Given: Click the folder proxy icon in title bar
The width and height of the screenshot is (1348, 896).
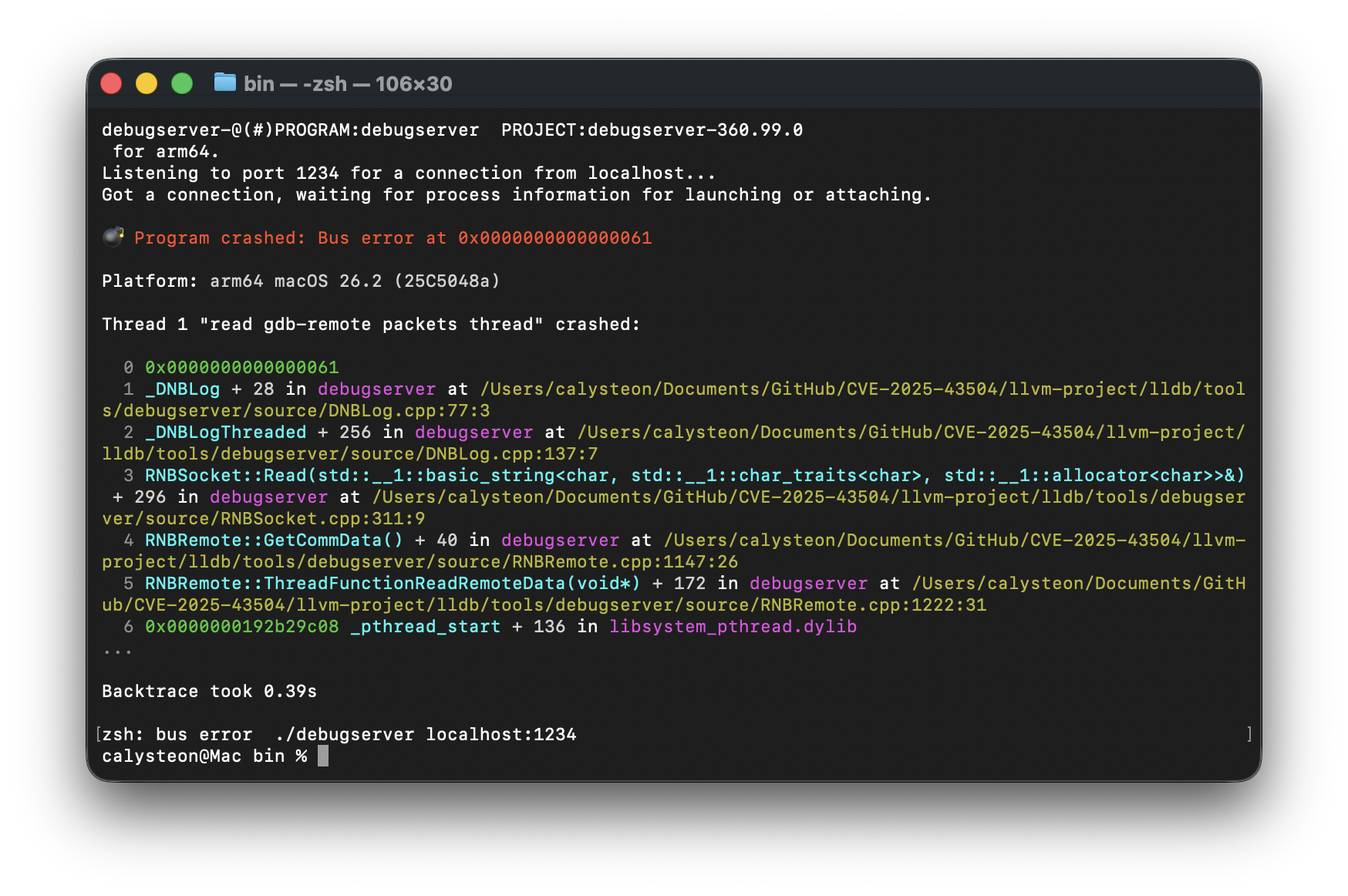Looking at the screenshot, I should 224,83.
